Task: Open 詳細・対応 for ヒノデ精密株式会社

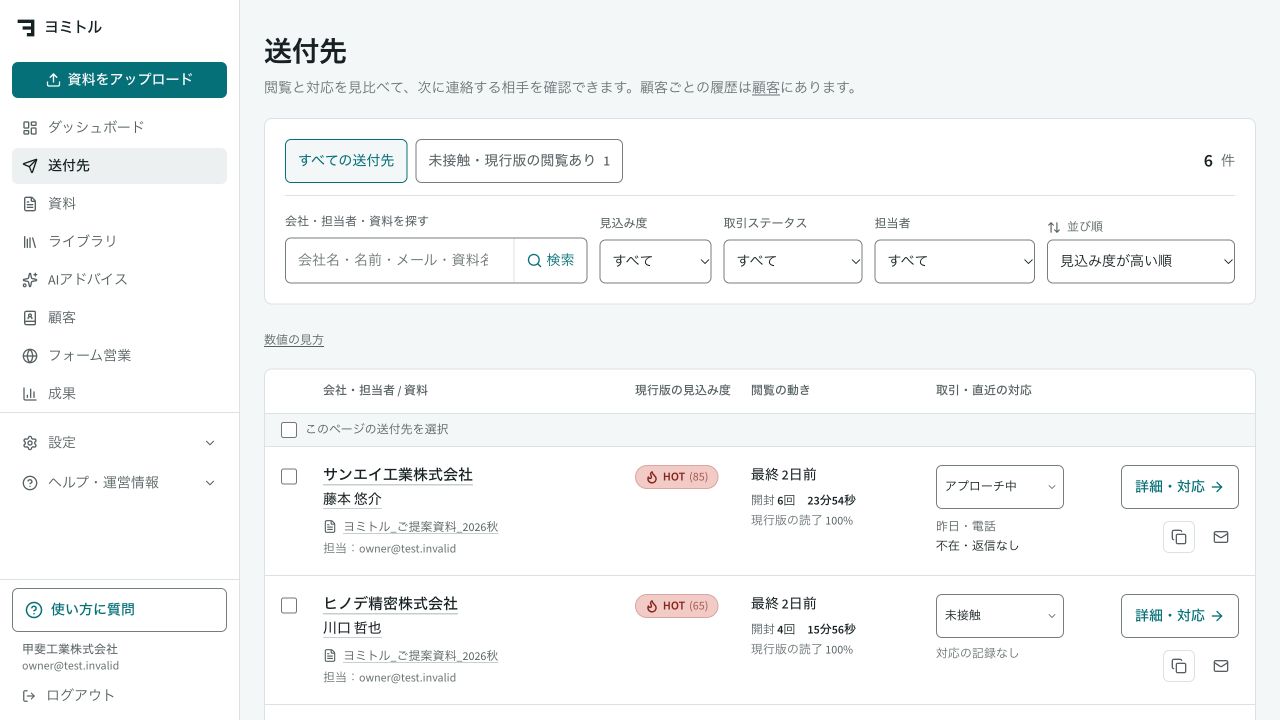Action: pyautogui.click(x=1180, y=616)
